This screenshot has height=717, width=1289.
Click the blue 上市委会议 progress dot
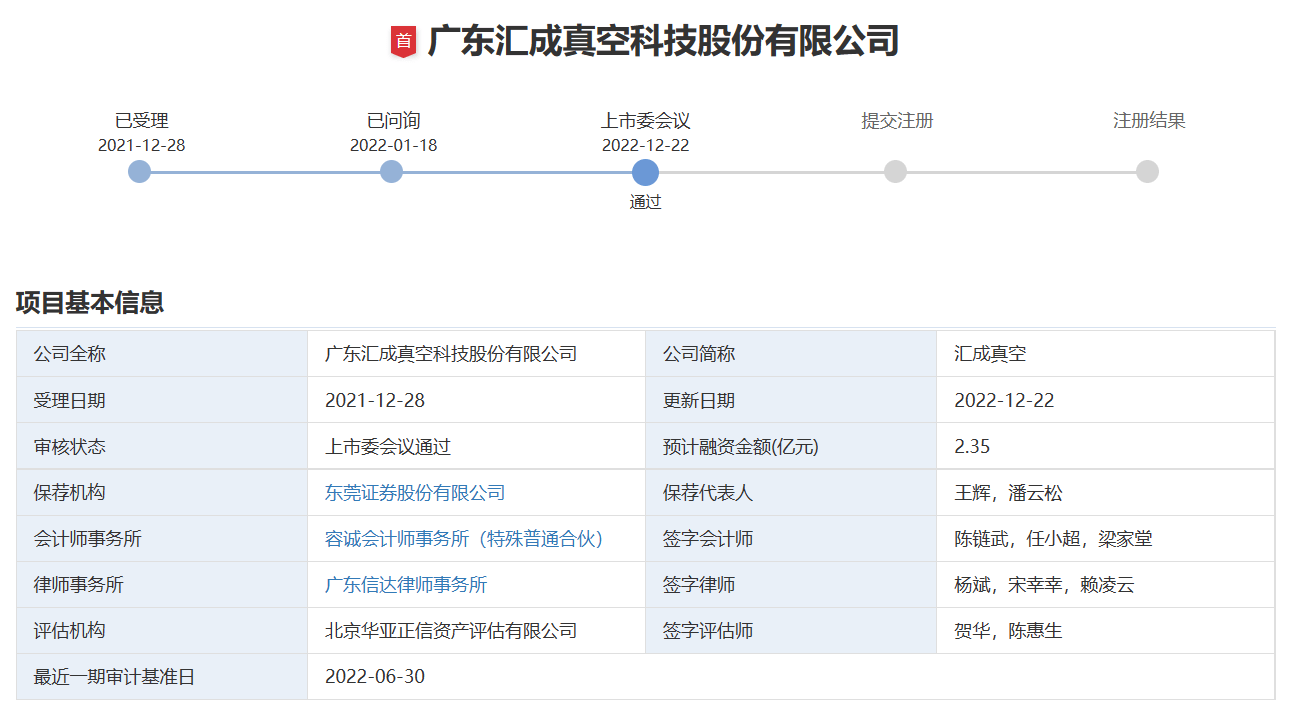646,171
